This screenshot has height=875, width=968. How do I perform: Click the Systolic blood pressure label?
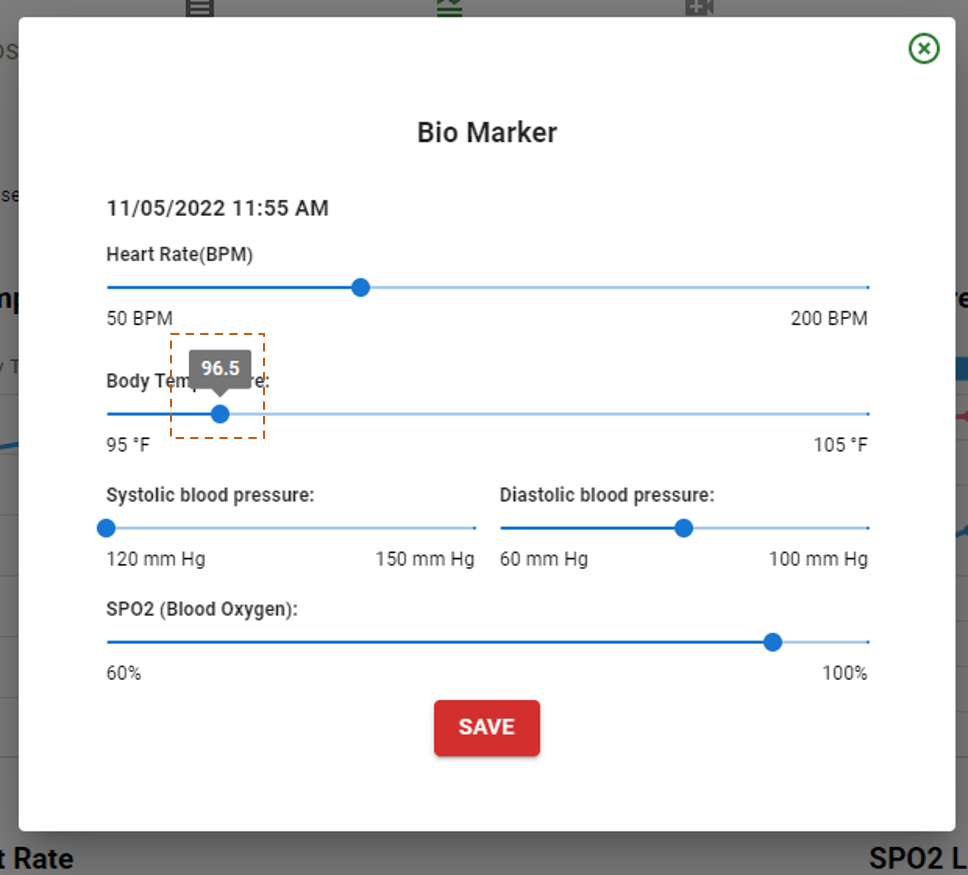210,495
